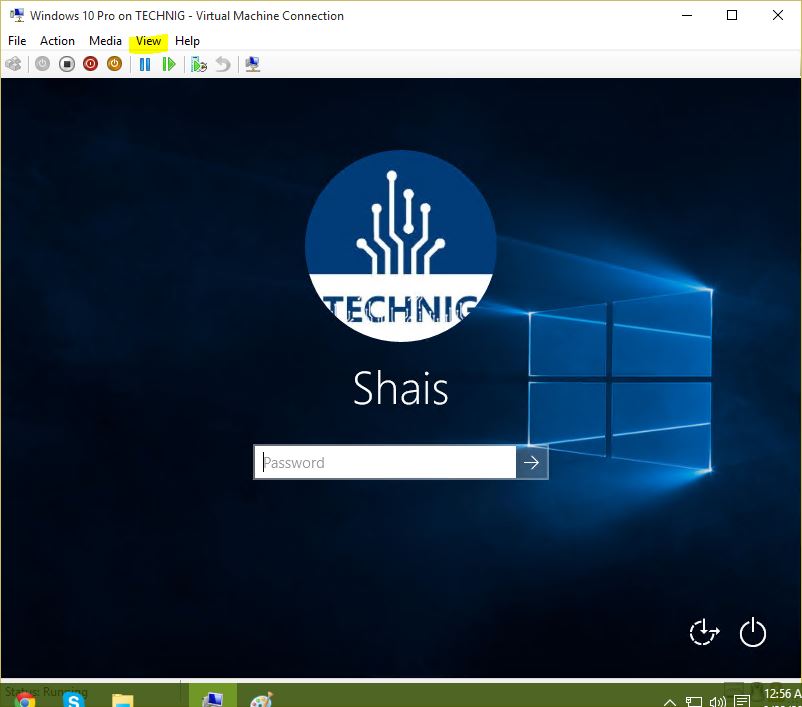Open the View menu
This screenshot has height=707, width=802.
pos(148,41)
